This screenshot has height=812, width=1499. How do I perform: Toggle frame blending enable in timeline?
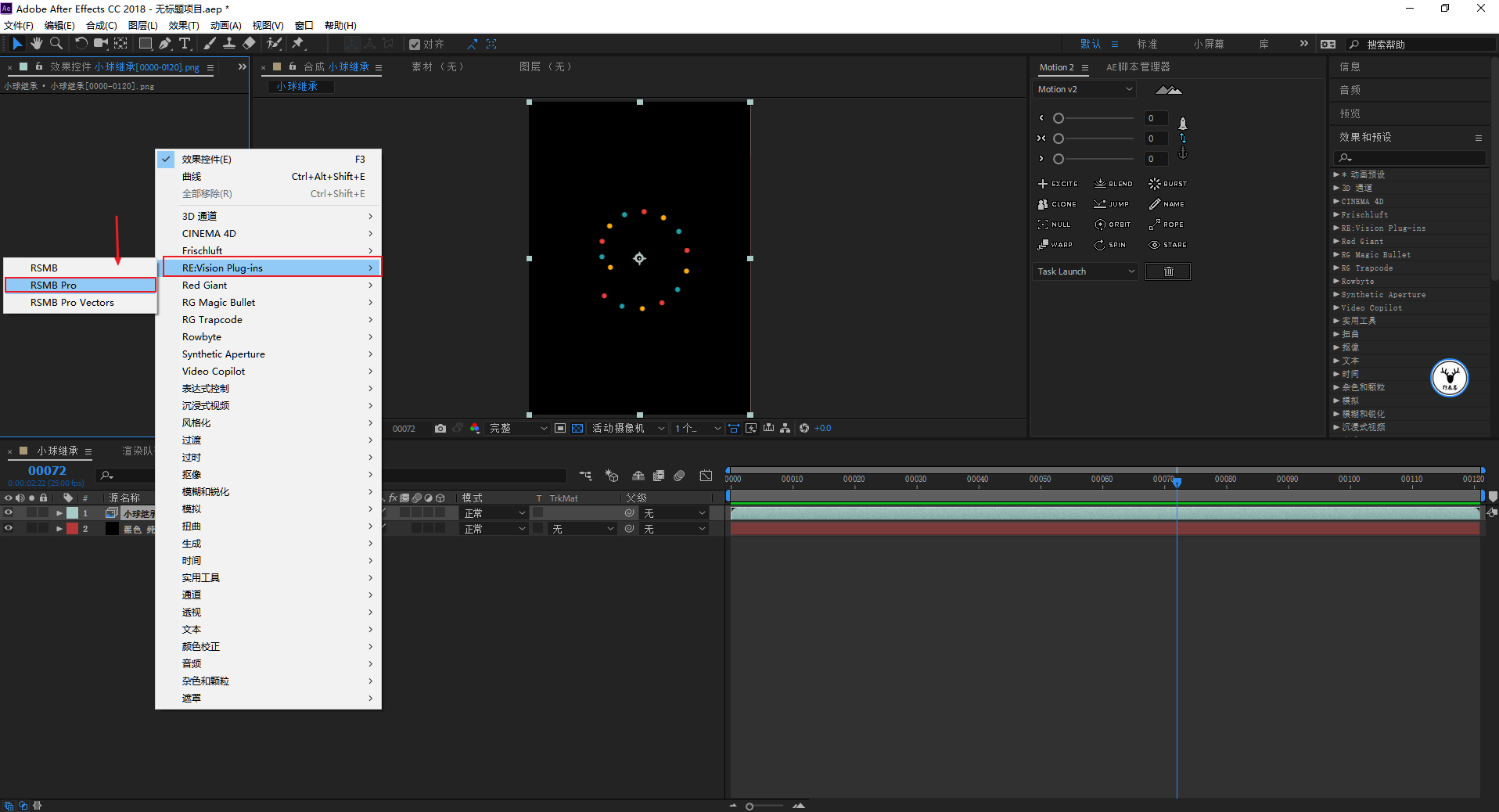pos(659,476)
